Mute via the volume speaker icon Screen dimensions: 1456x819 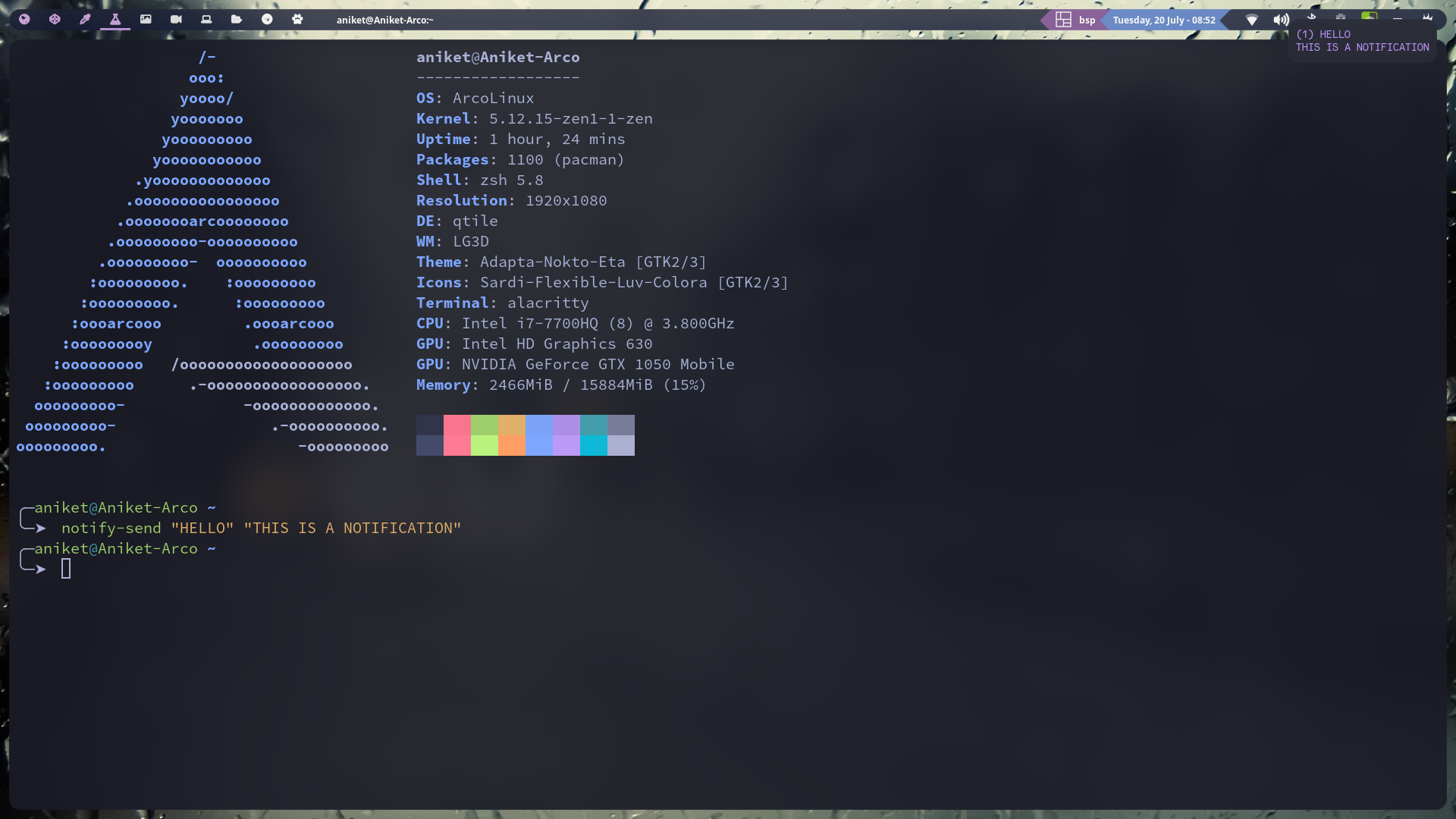[x=1281, y=20]
